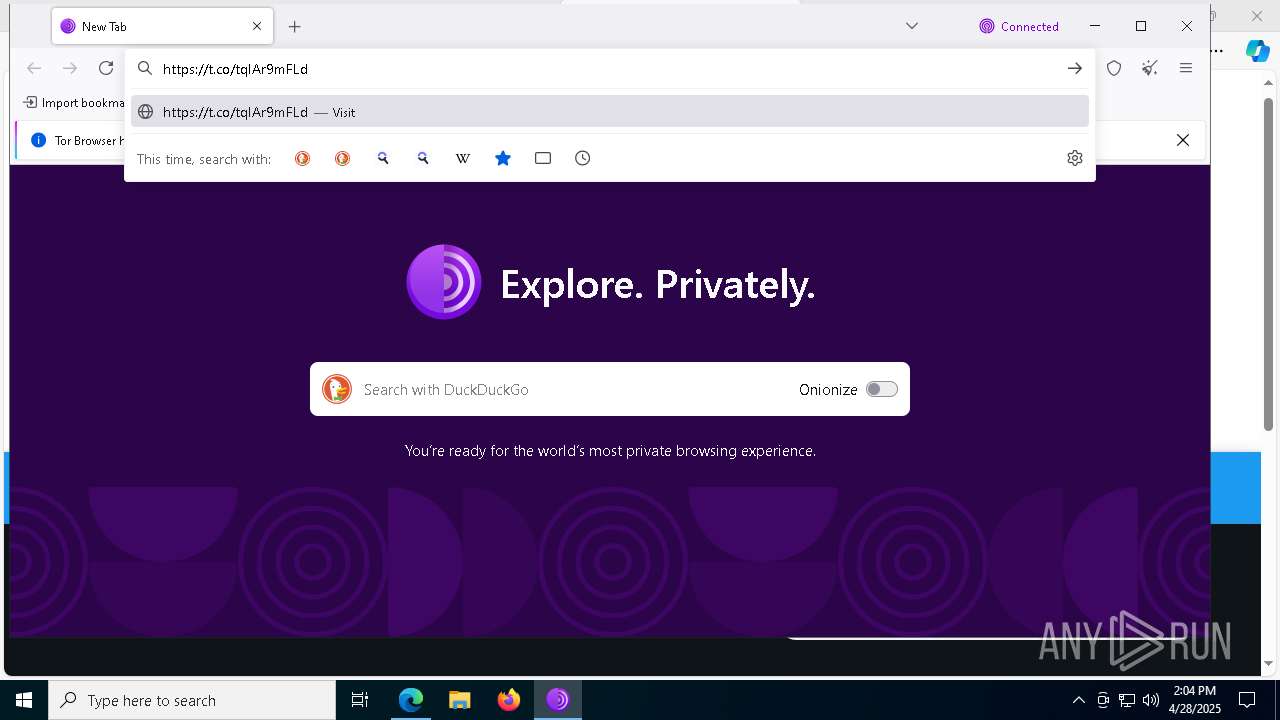This screenshot has height=720, width=1280.
Task: Click the Type here to search box
Action: [192, 700]
